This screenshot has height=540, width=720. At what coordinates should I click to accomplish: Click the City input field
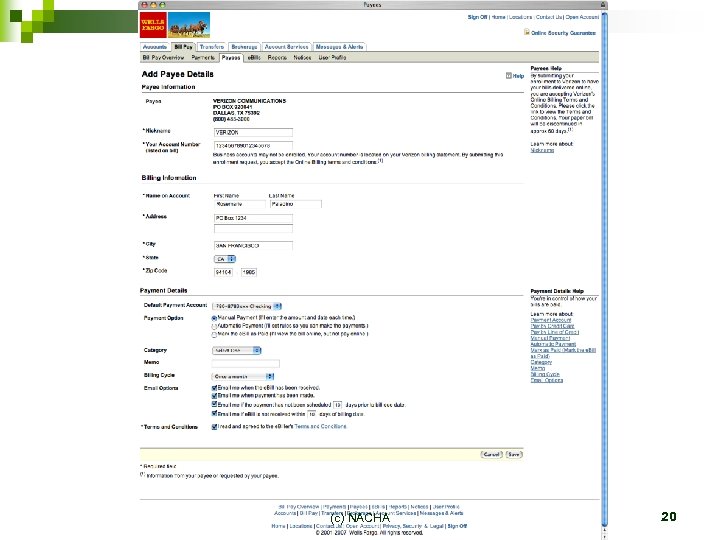click(253, 246)
